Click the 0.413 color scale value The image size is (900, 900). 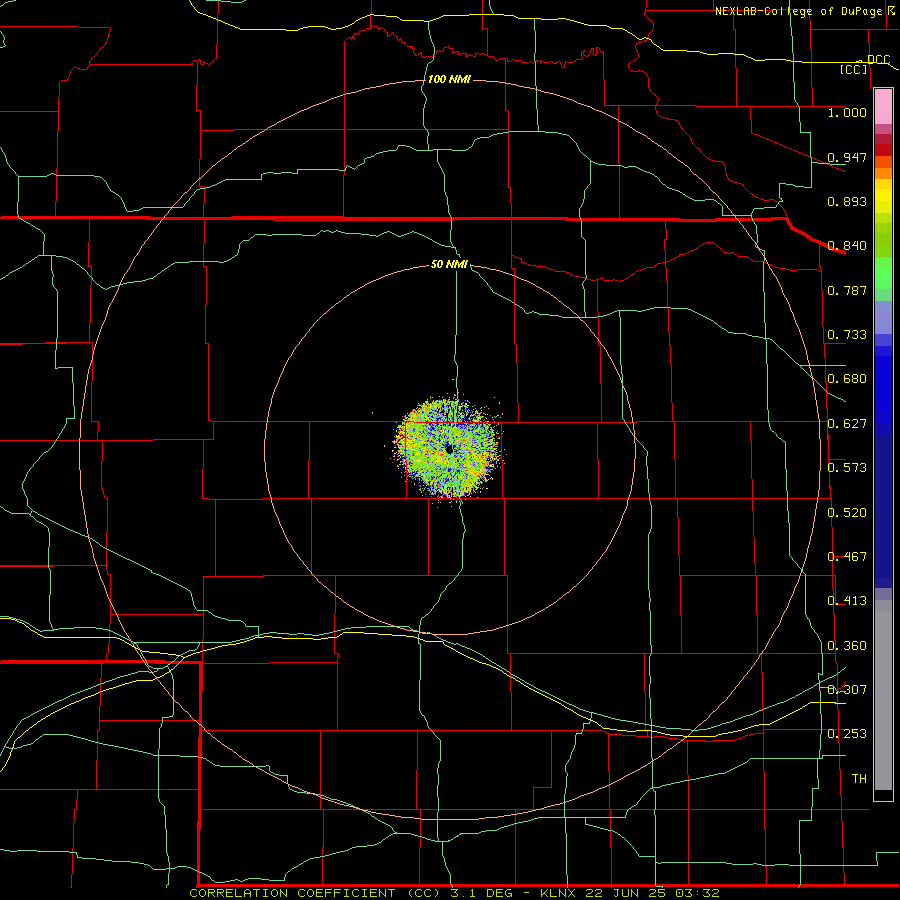point(847,601)
